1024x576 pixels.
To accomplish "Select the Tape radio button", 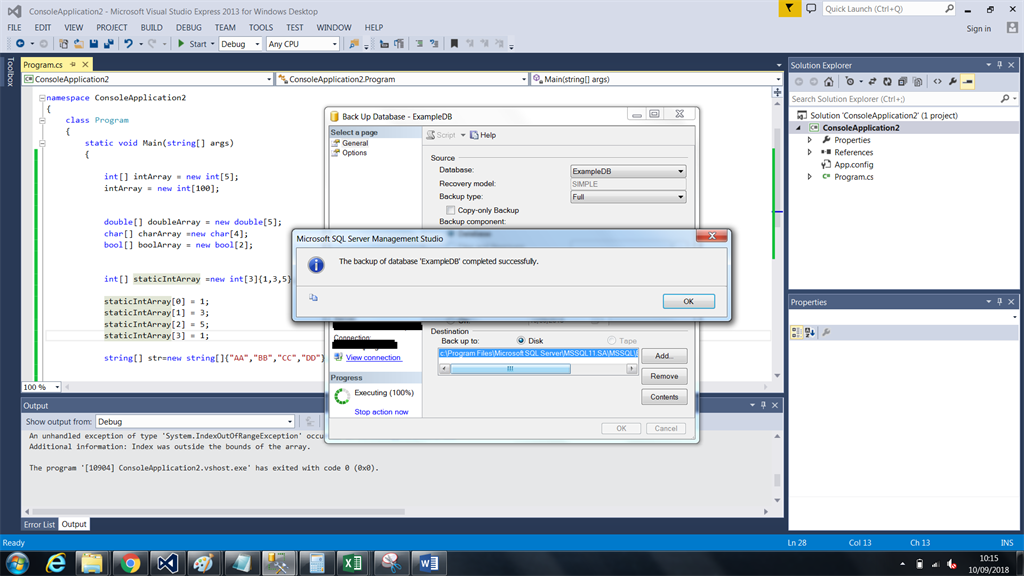I will (x=611, y=341).
